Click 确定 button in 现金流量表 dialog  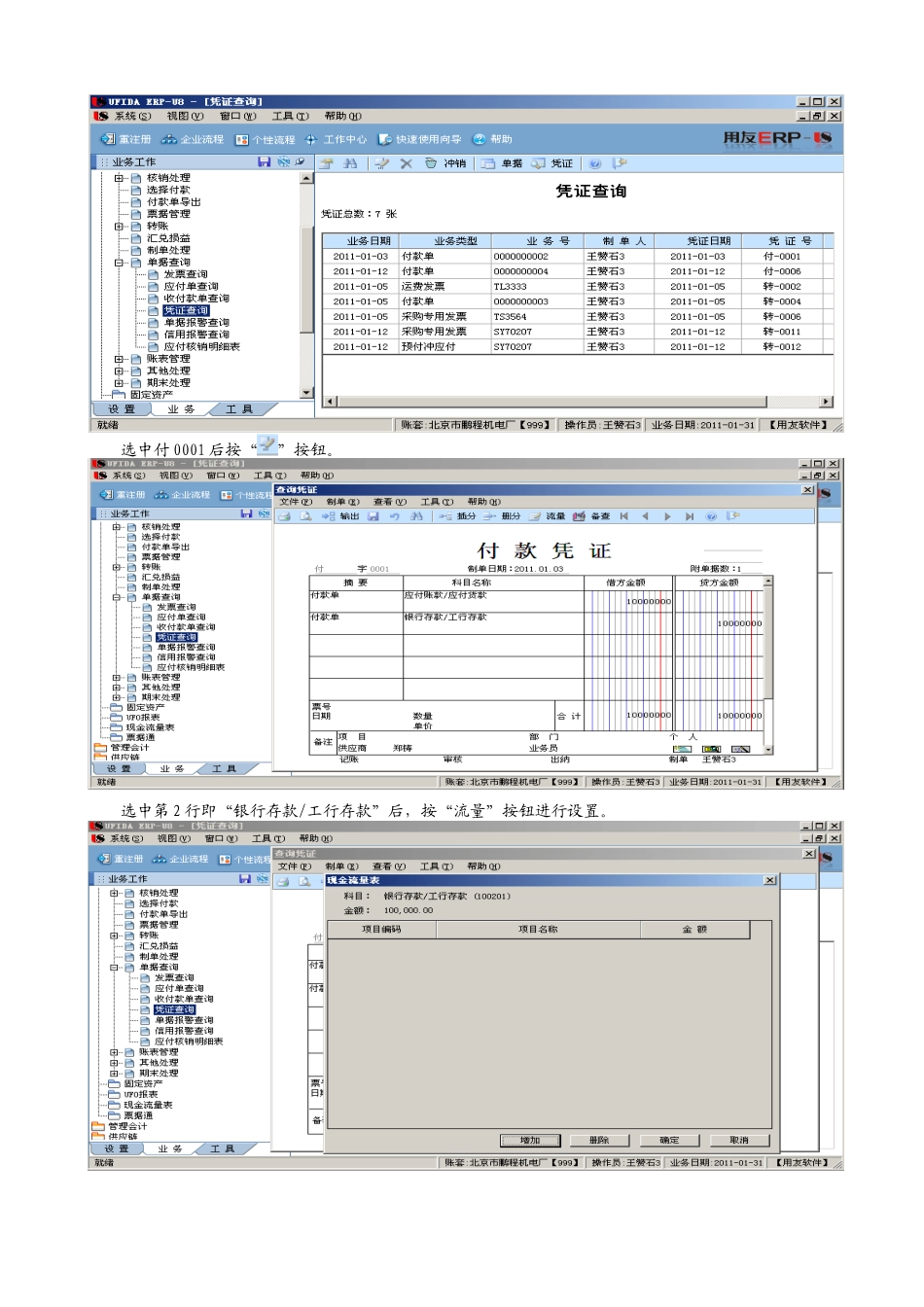(x=669, y=1141)
